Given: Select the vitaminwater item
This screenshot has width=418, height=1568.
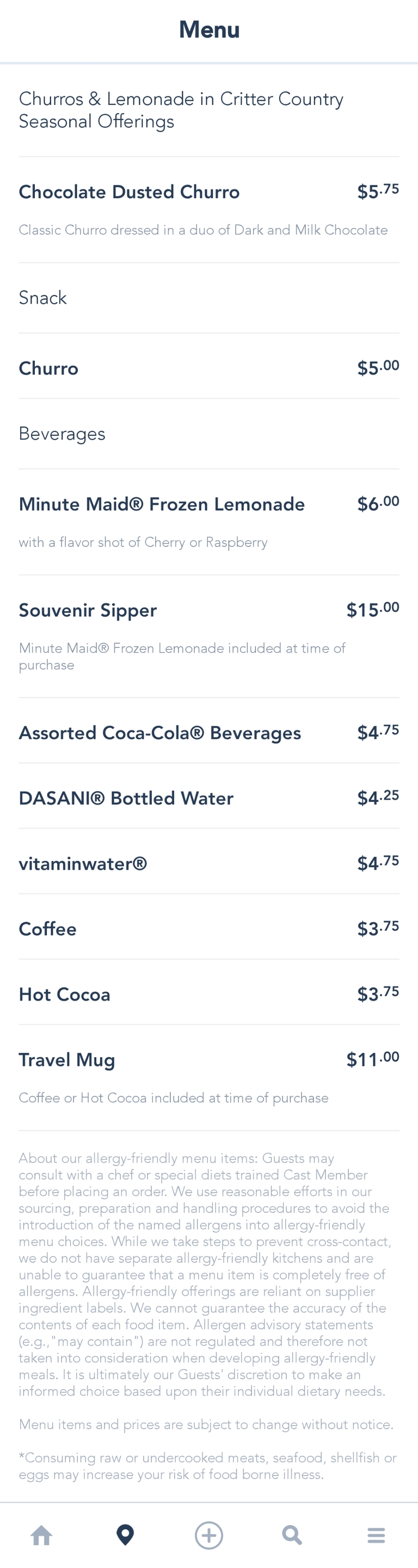Looking at the screenshot, I should click(x=83, y=864).
